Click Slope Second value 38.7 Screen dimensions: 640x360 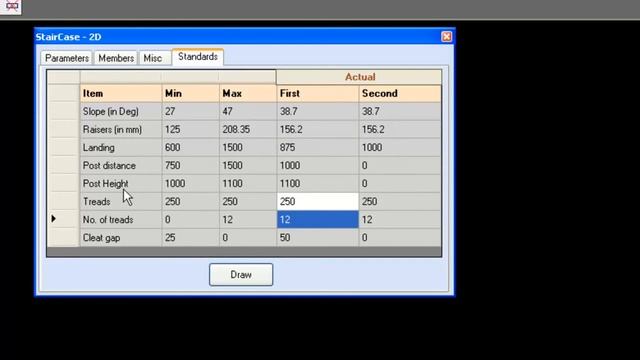click(400, 111)
